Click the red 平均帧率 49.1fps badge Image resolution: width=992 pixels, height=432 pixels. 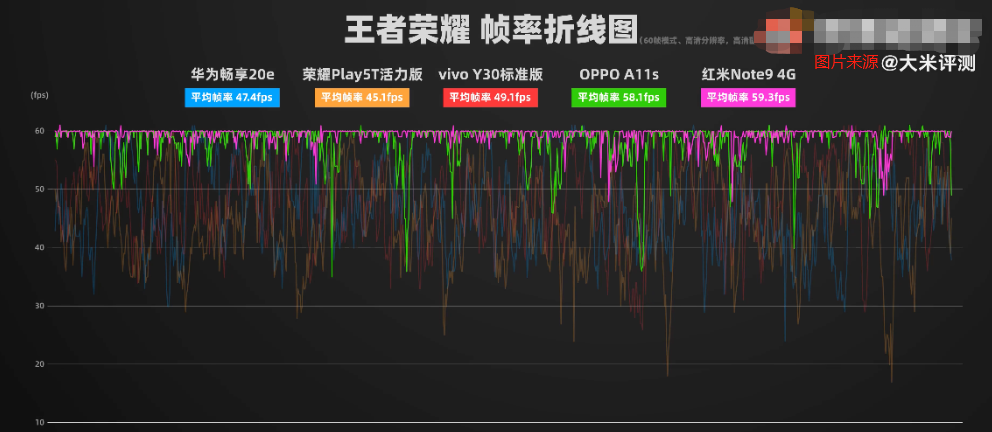tap(491, 97)
